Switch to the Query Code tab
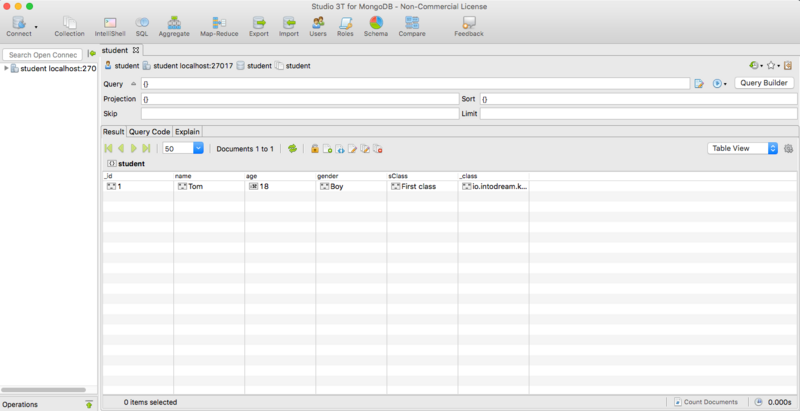800x411 pixels. pos(149,132)
